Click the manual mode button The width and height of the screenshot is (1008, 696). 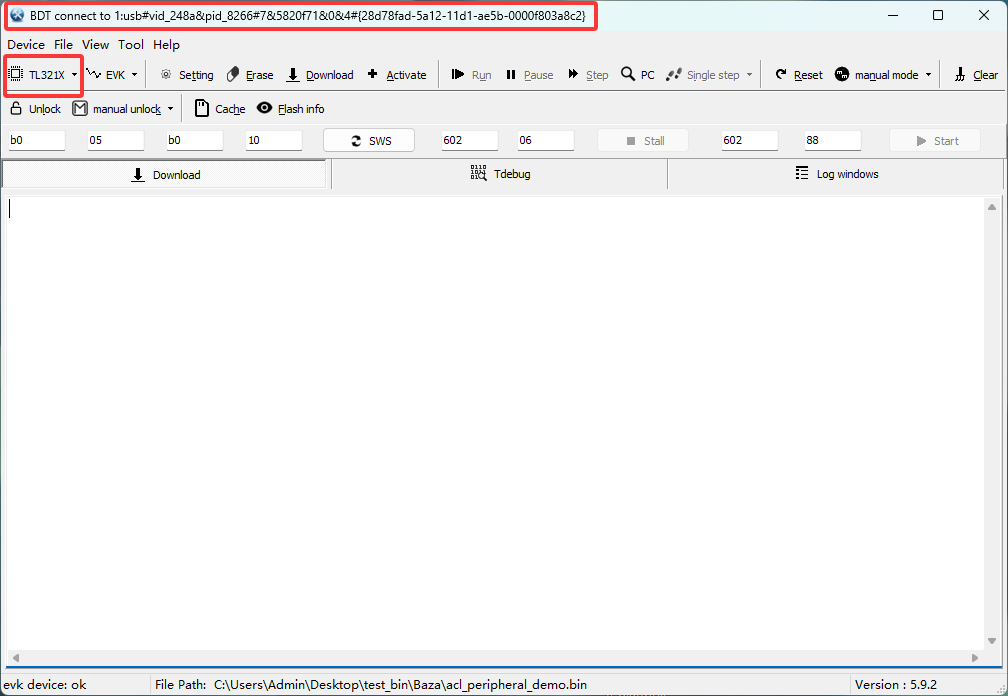pyautogui.click(x=877, y=75)
